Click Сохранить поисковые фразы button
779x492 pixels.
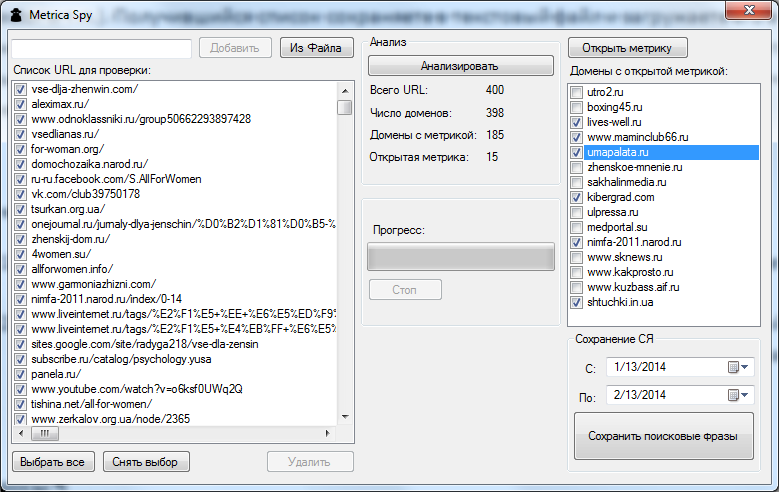tap(663, 437)
